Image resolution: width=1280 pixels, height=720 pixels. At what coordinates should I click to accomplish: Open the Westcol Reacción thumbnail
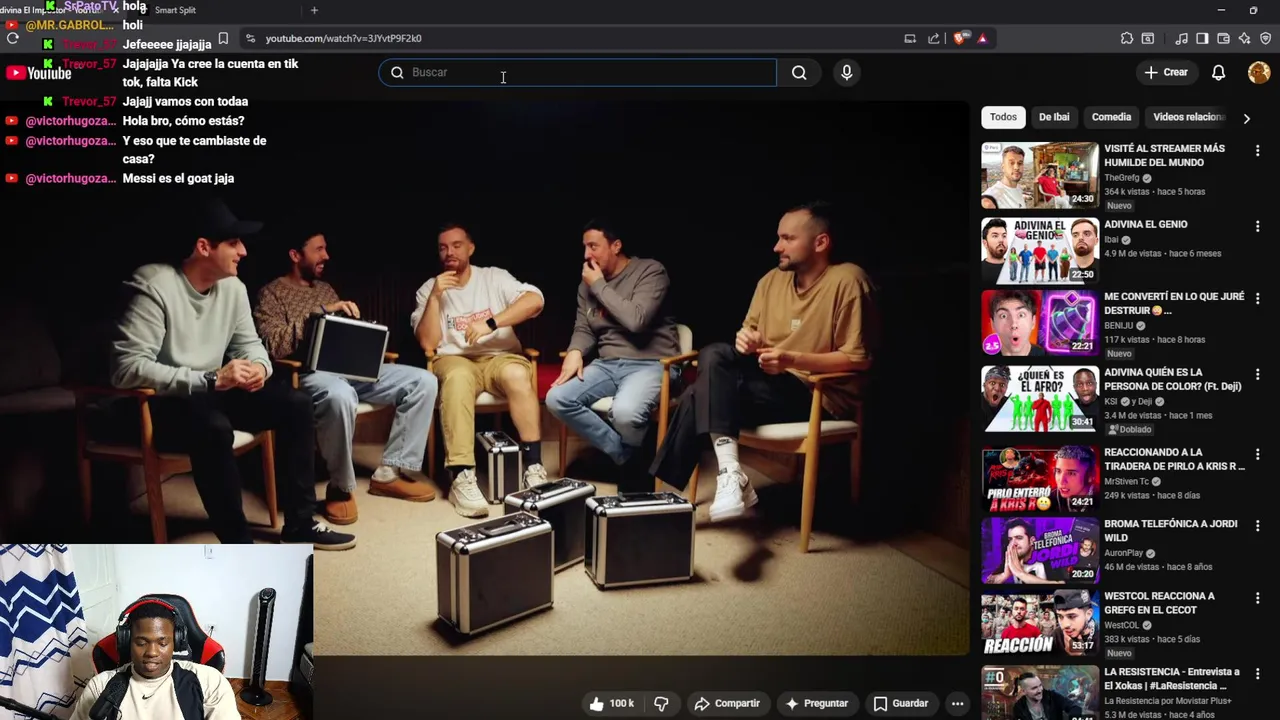pos(1040,622)
